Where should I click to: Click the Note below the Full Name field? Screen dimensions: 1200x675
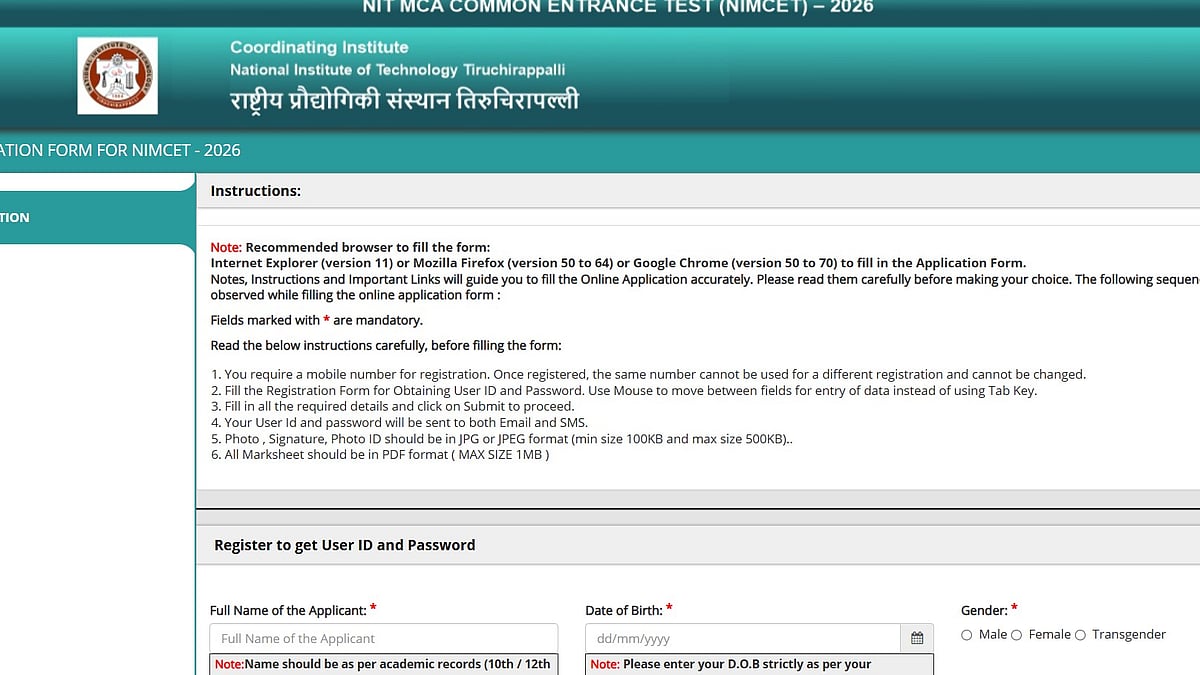coord(383,664)
